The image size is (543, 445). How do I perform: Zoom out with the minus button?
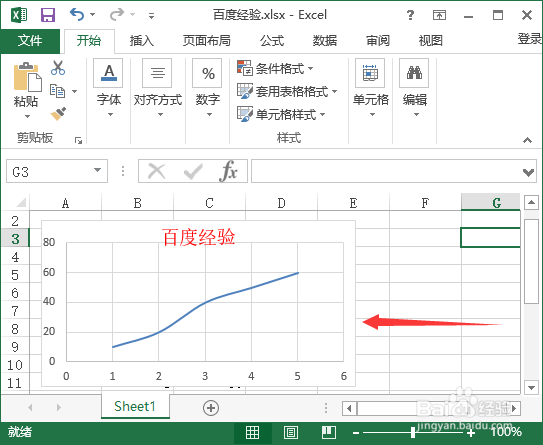tap(356, 433)
